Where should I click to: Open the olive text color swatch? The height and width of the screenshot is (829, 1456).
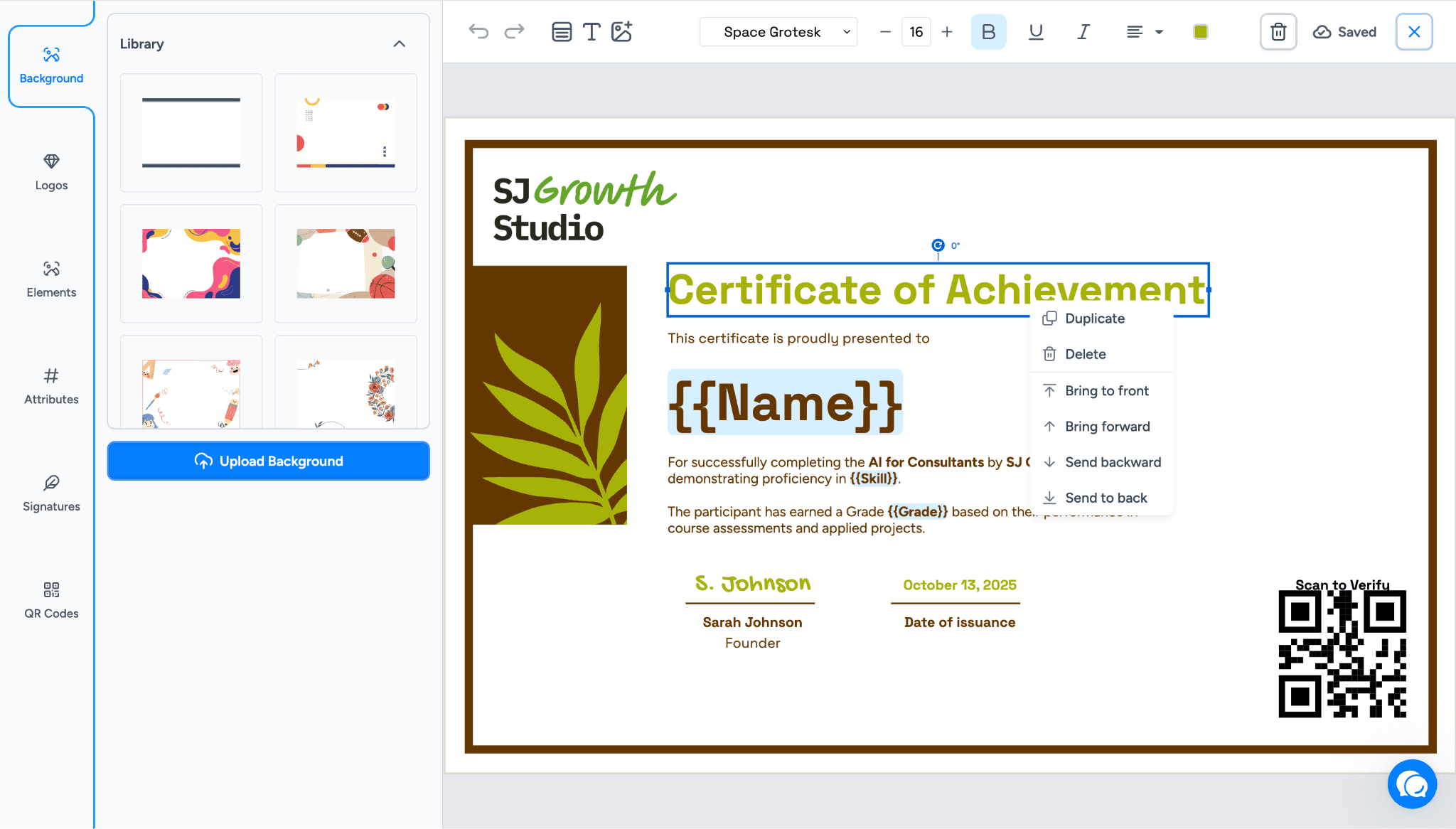pyautogui.click(x=1201, y=32)
